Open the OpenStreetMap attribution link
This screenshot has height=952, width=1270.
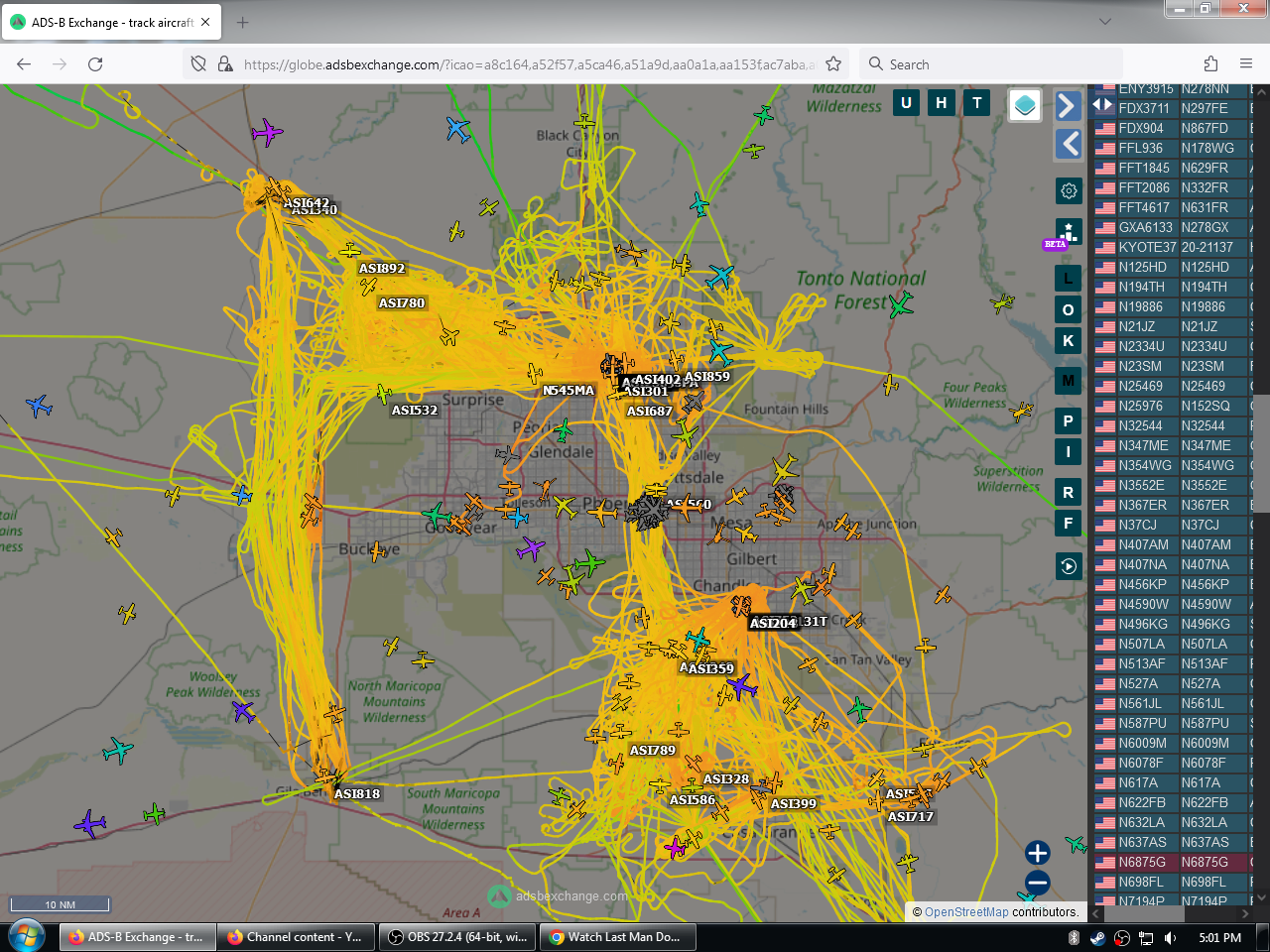(966, 912)
